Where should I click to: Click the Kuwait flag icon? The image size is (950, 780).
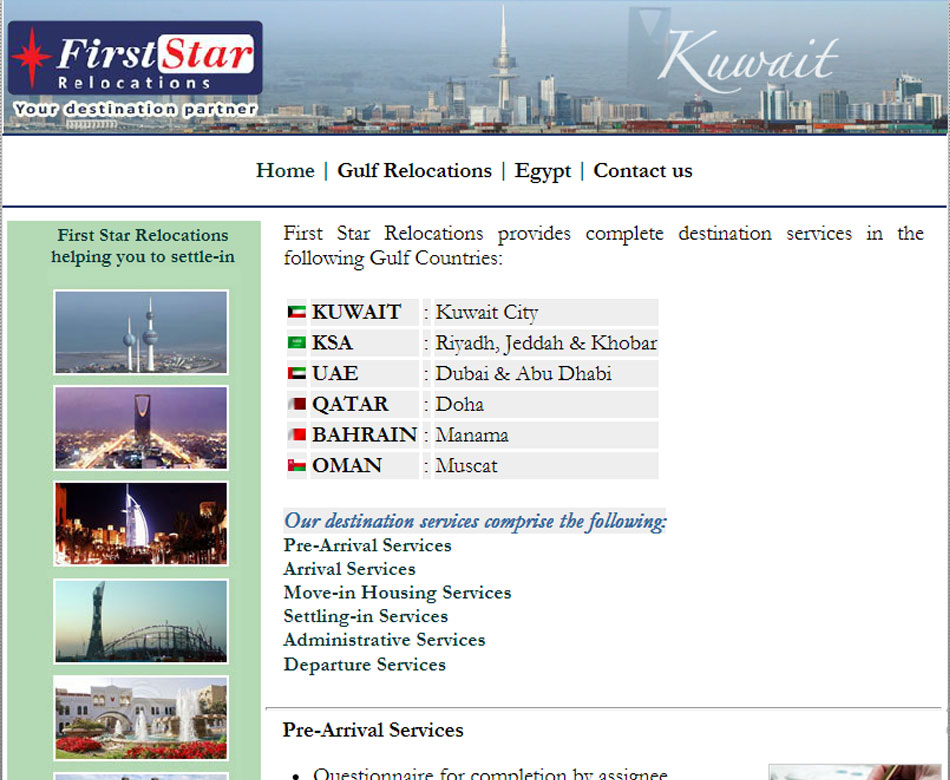[x=297, y=312]
